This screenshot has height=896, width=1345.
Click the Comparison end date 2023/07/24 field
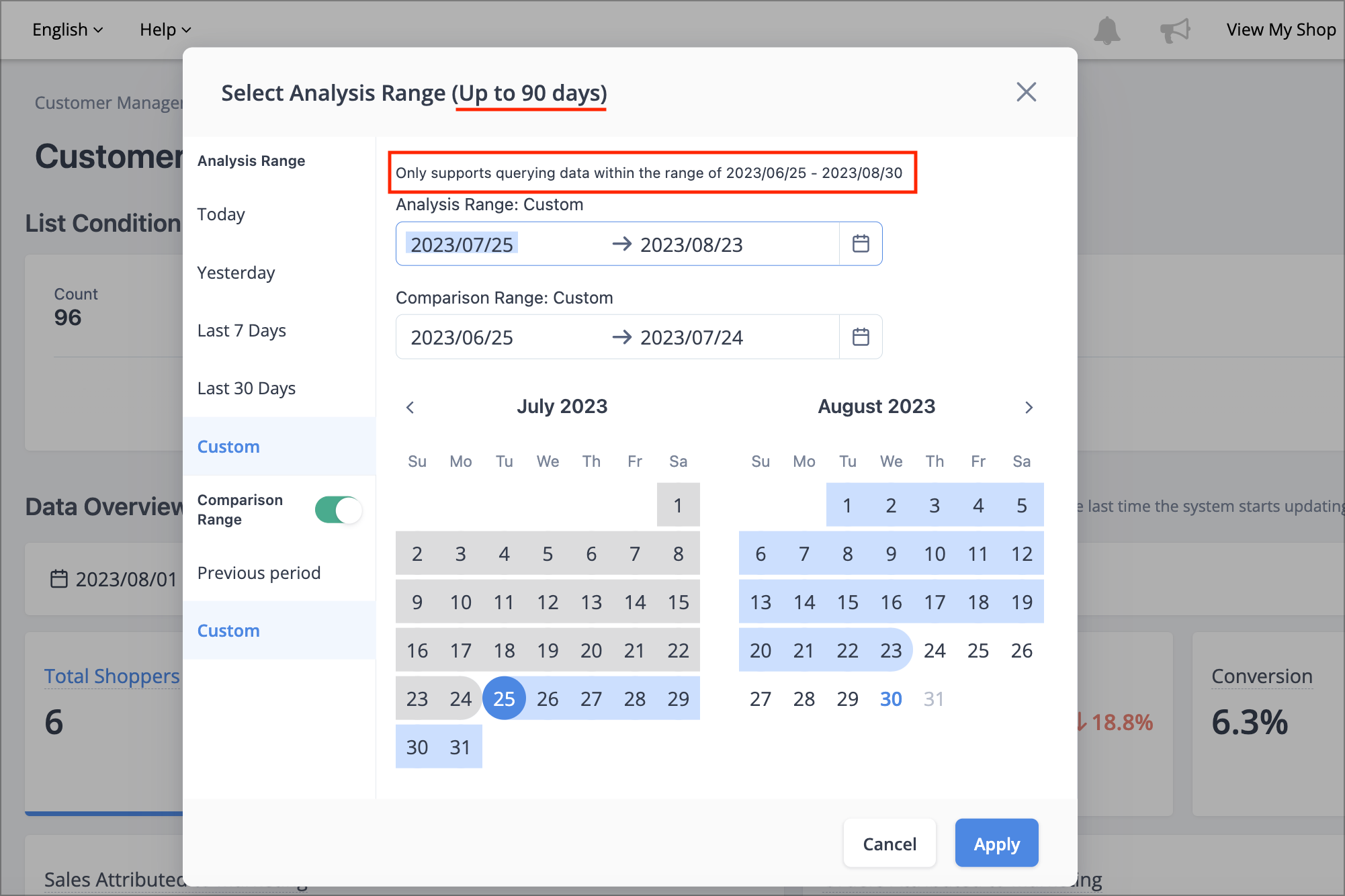pos(691,337)
